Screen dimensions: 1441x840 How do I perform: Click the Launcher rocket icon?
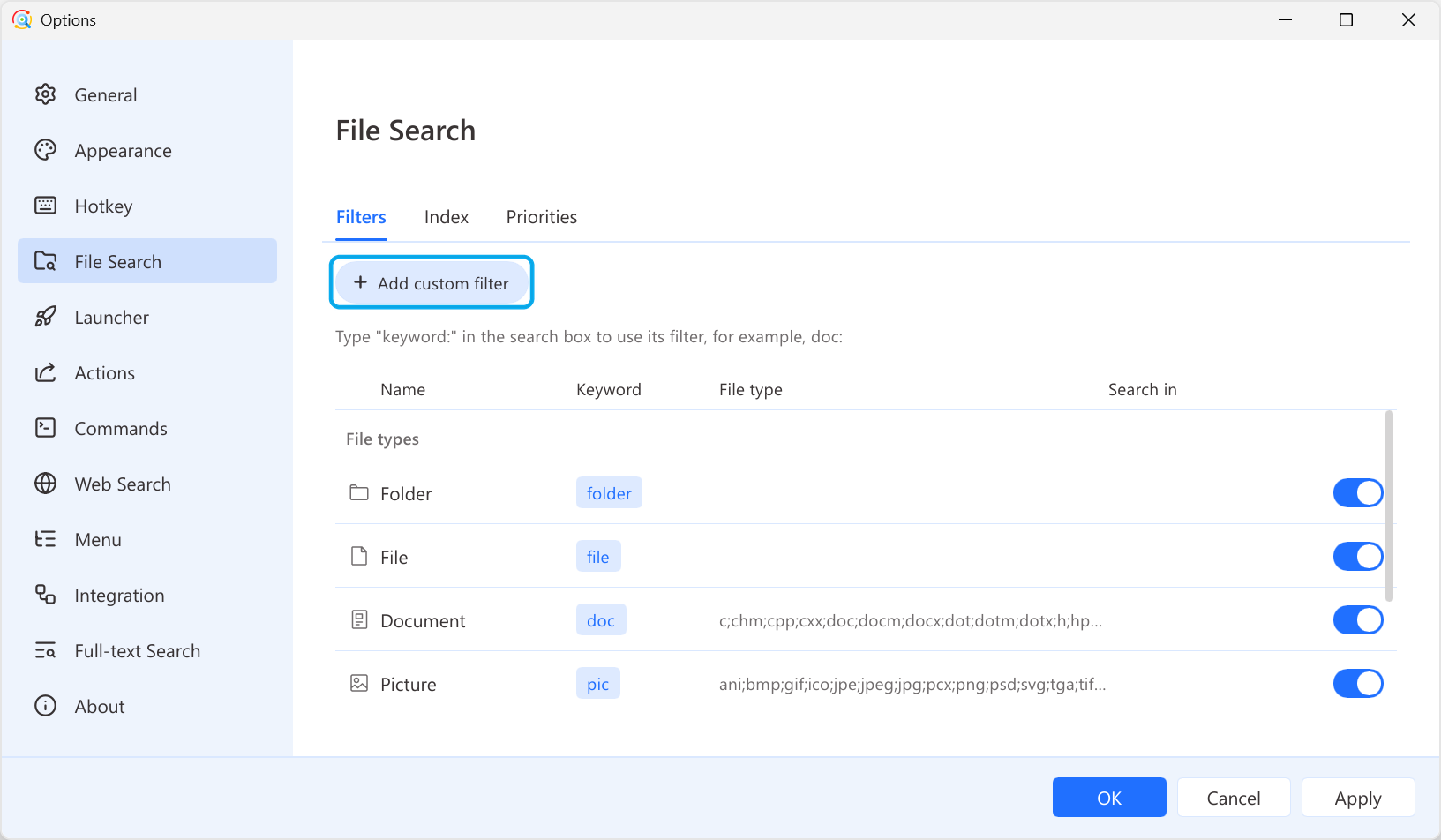point(45,317)
